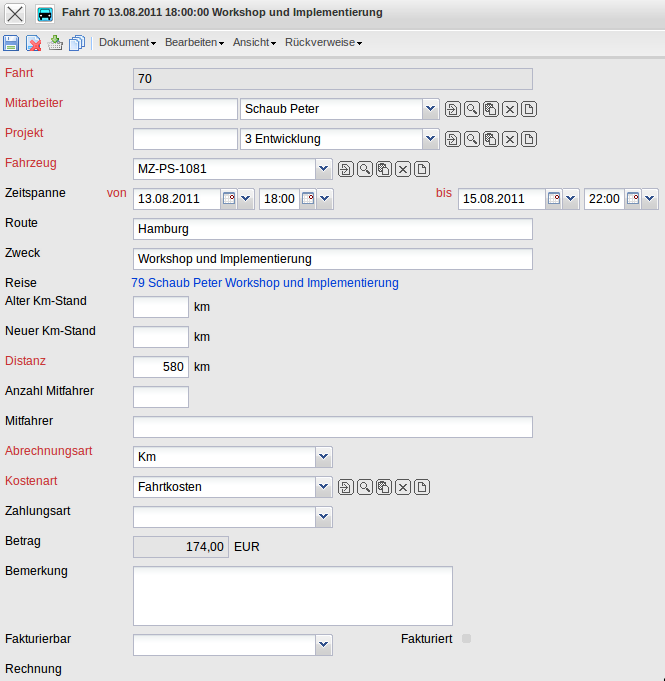665x681 pixels.
Task: Follow the Reise link 79 Schaub Peter
Action: pyautogui.click(x=265, y=283)
